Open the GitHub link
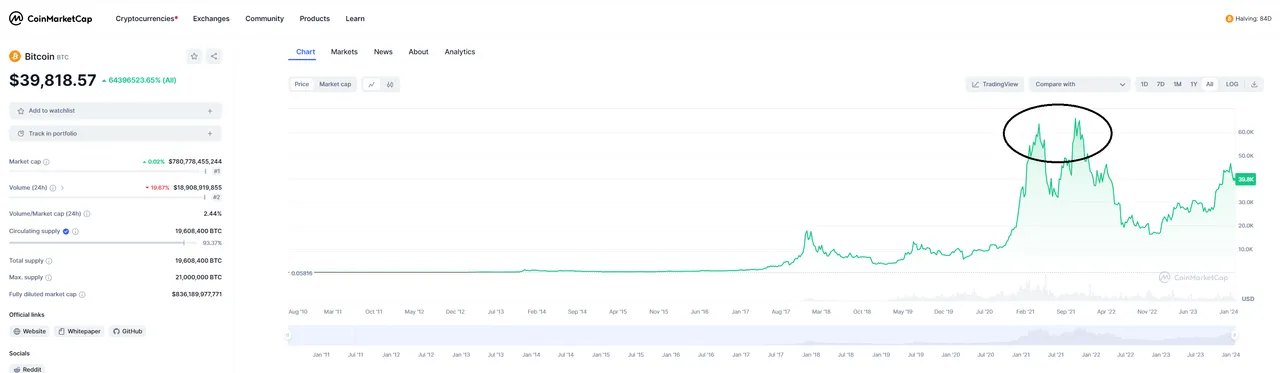Screen dimensions: 1280x373 pyautogui.click(x=127, y=331)
